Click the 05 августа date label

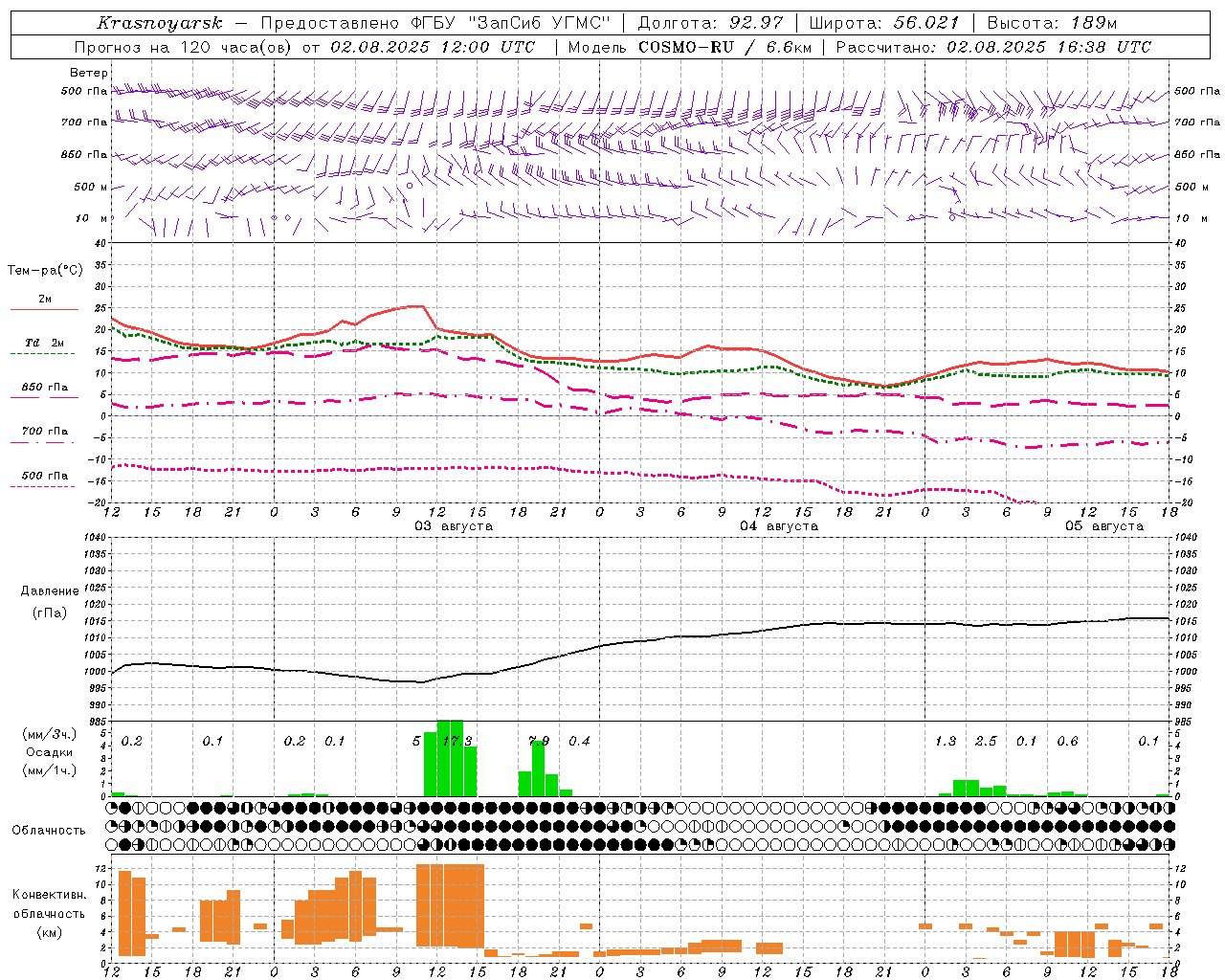[x=1104, y=526]
